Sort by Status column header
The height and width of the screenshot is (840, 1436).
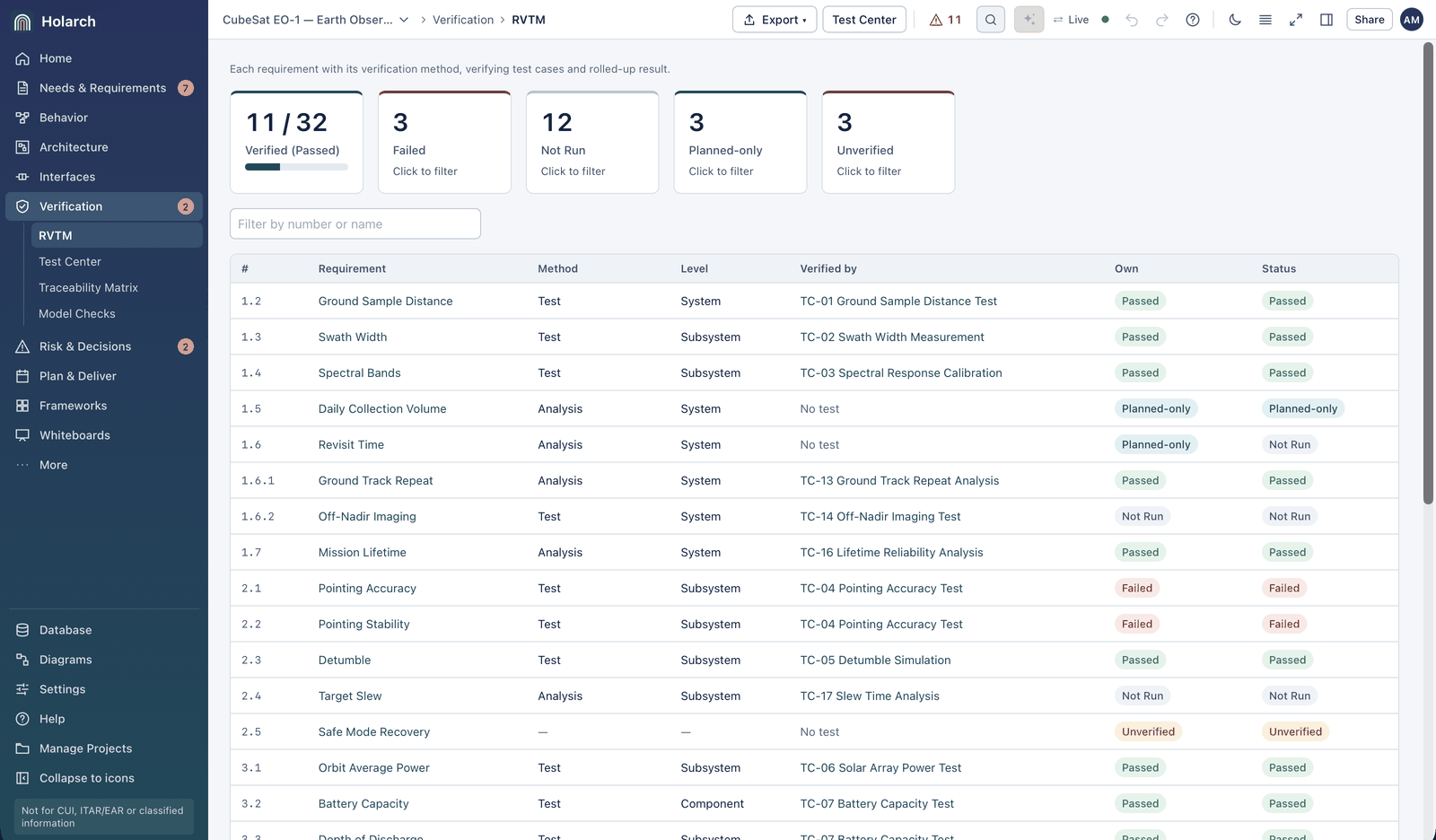tap(1279, 268)
